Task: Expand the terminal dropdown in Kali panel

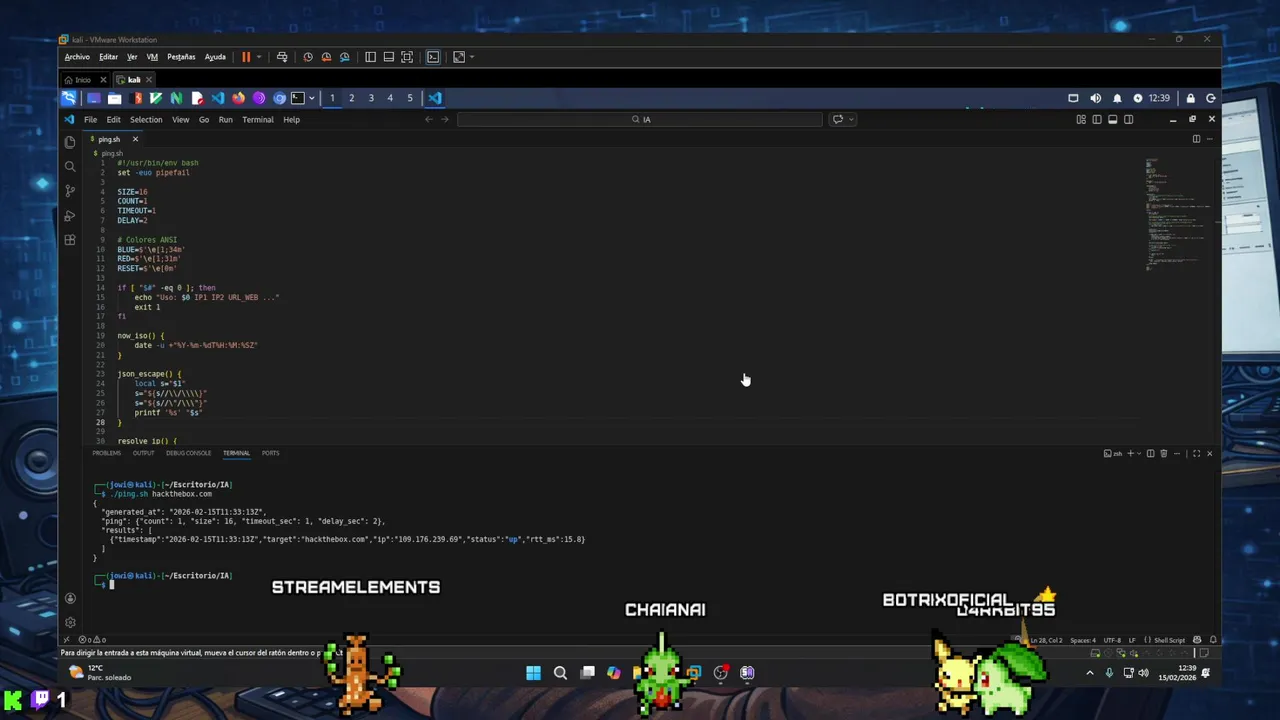Action: tap(311, 98)
